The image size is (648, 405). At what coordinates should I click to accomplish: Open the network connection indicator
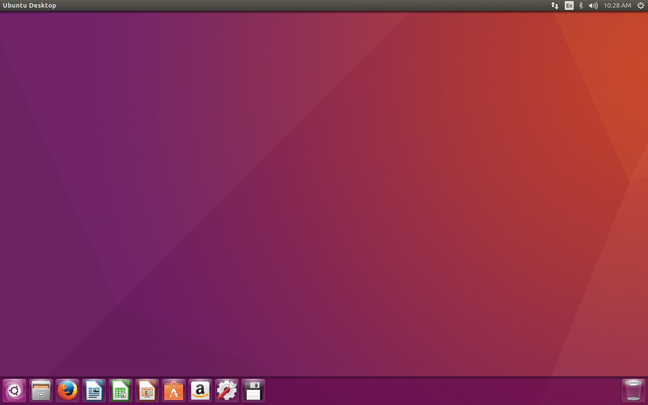[555, 5]
